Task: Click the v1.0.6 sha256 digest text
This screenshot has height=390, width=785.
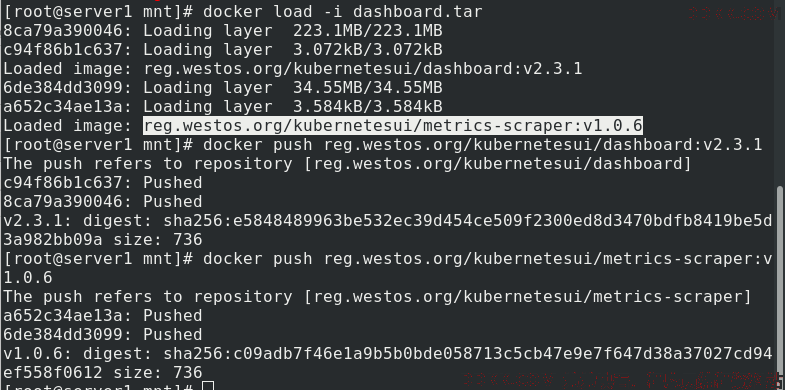Action: pyautogui.click(x=468, y=354)
